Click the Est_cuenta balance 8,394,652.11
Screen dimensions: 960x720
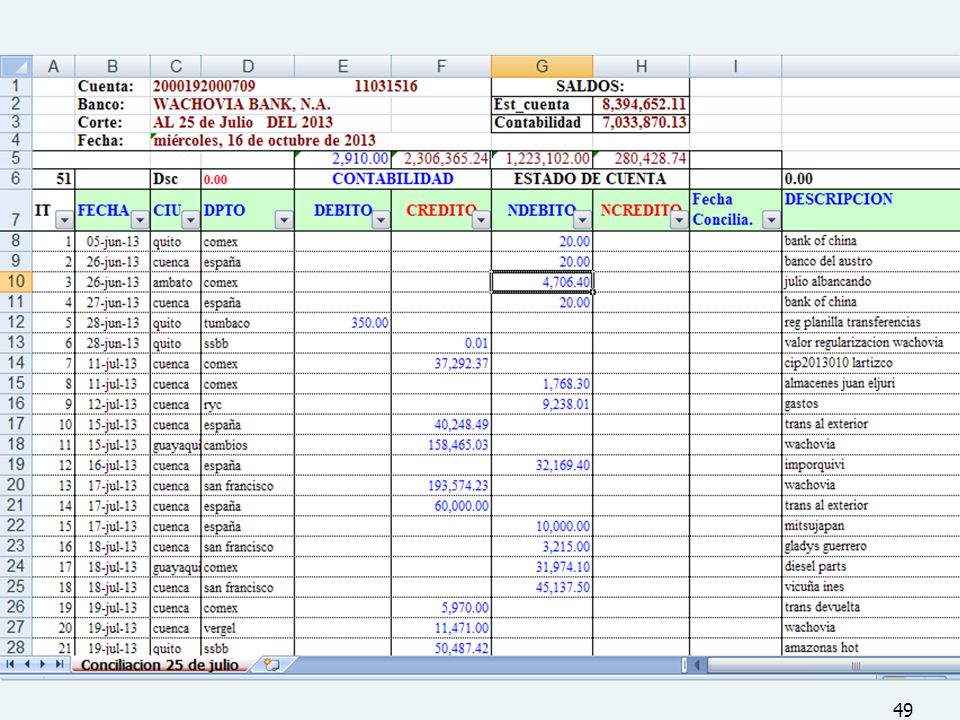coord(643,105)
